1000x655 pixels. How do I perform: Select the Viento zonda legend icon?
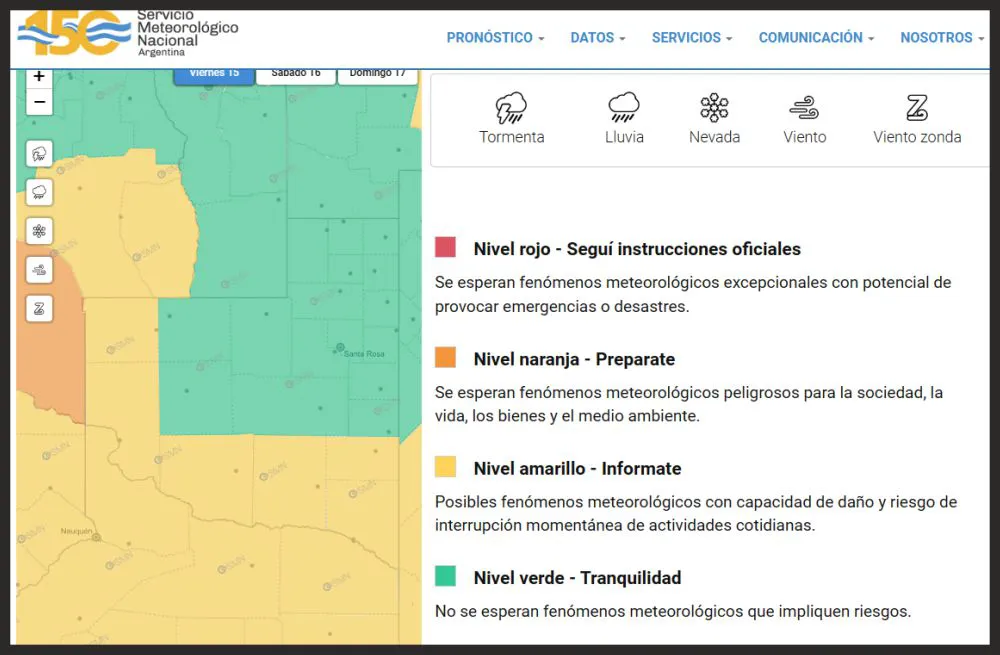(x=916, y=108)
